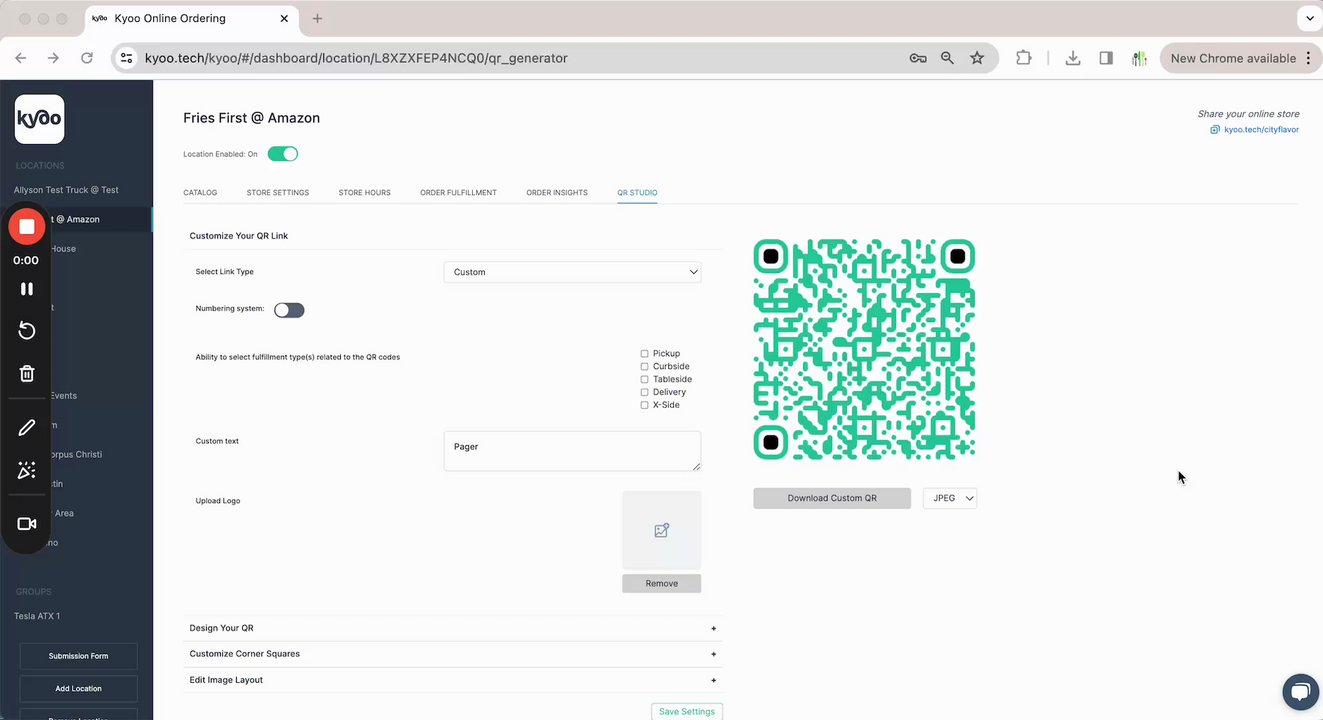Click the green extension icon in the Chrome toolbar
This screenshot has width=1323, height=720.
coord(1139,58)
